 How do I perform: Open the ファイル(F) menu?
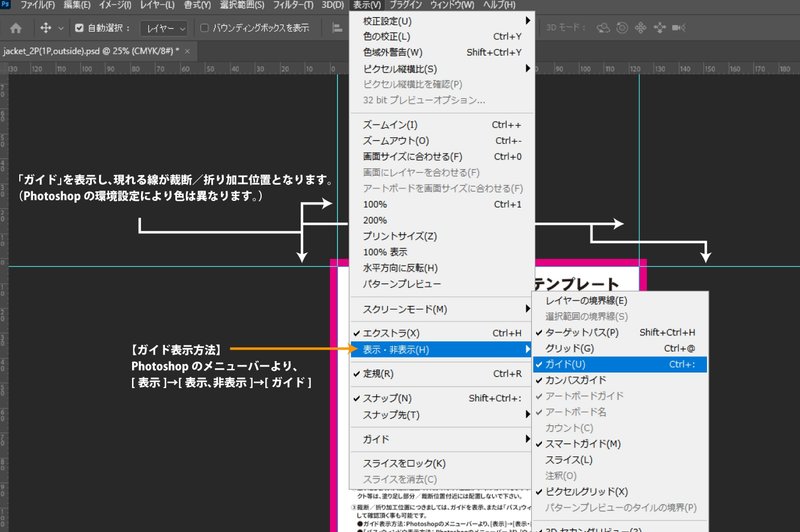click(37, 5)
